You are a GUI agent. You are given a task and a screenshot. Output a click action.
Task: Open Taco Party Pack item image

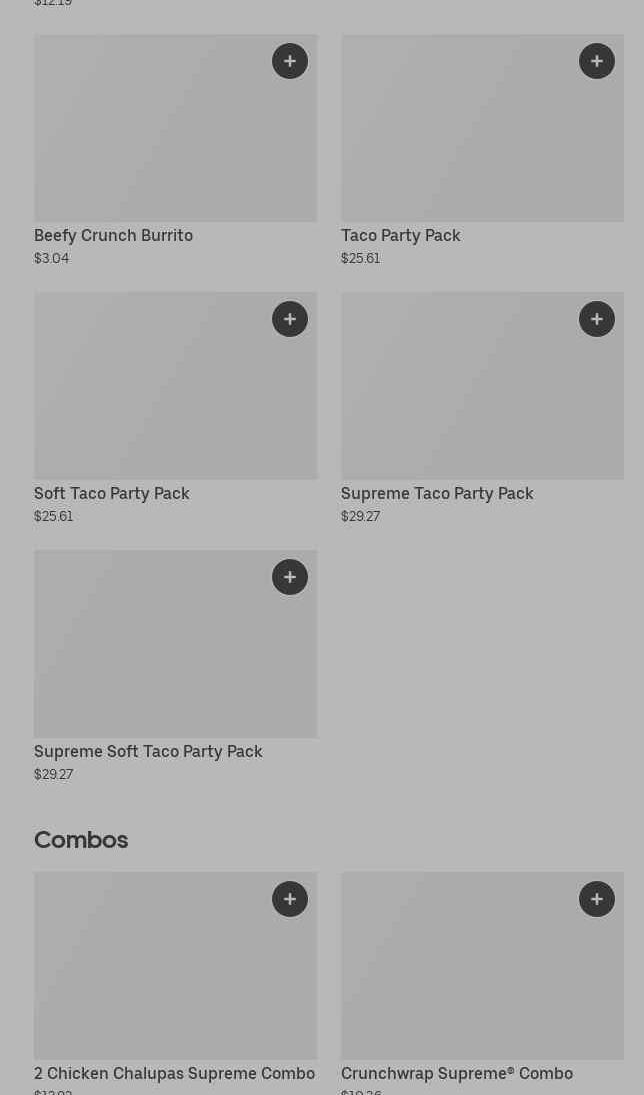point(460,140)
